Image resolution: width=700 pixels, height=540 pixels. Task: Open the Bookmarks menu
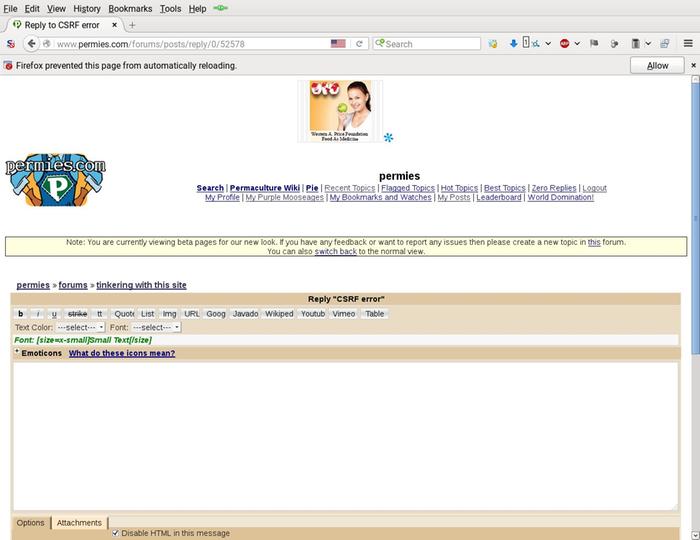pos(130,8)
